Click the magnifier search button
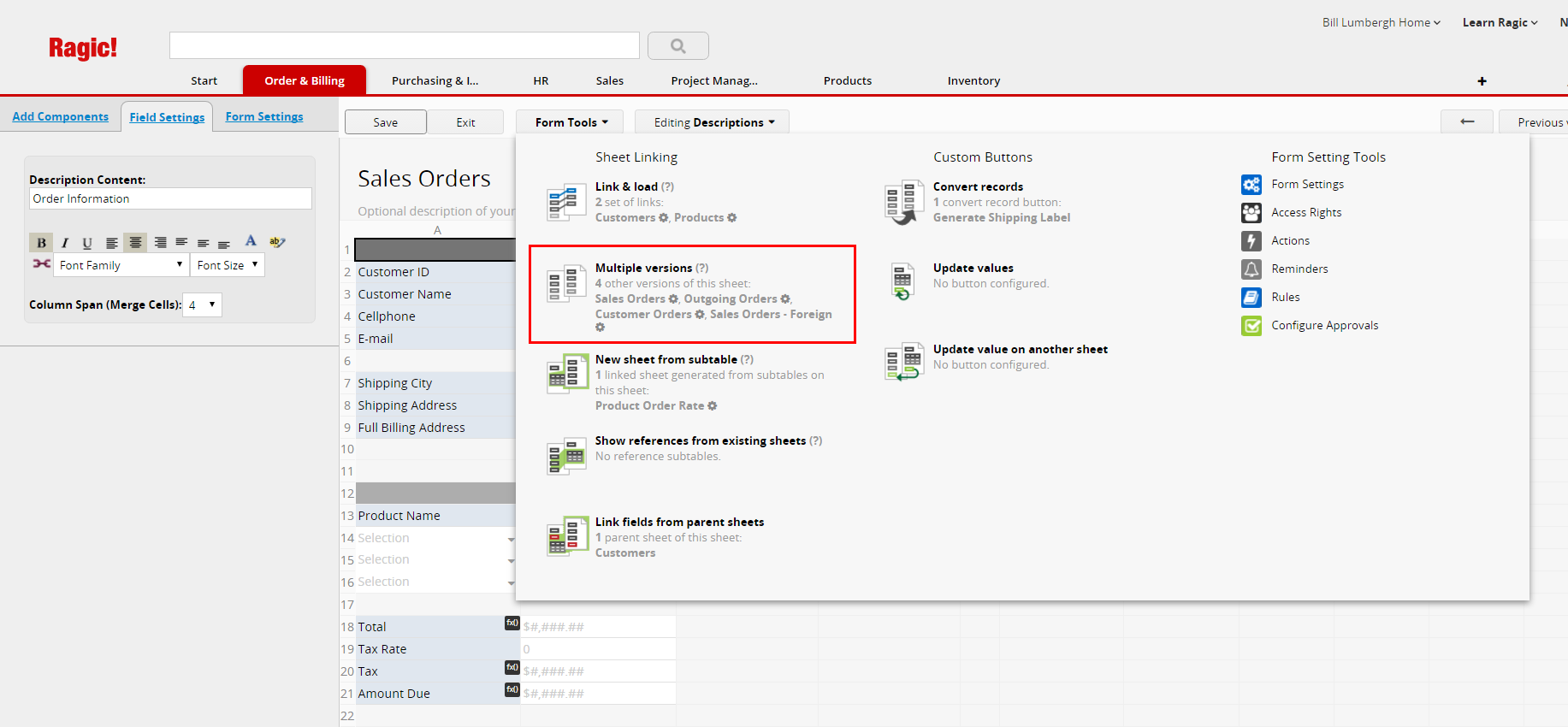The height and width of the screenshot is (727, 1568). coord(678,46)
